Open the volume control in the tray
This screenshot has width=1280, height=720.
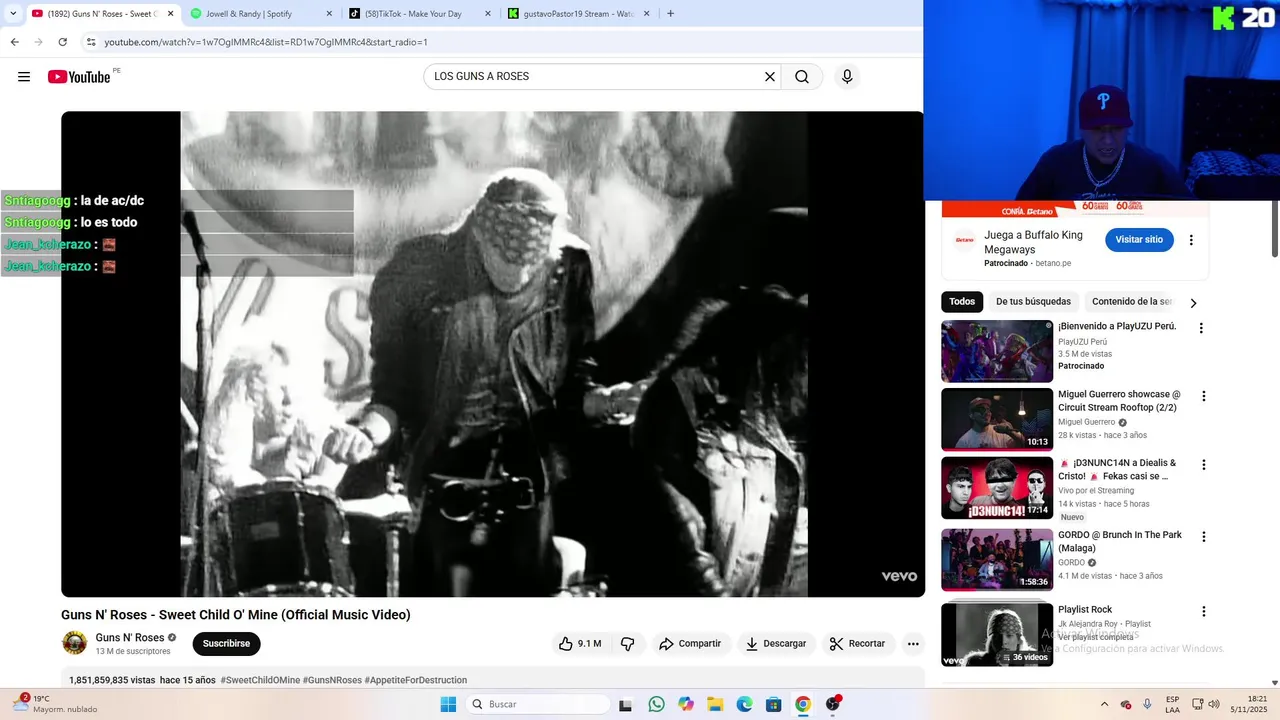pos(1214,704)
